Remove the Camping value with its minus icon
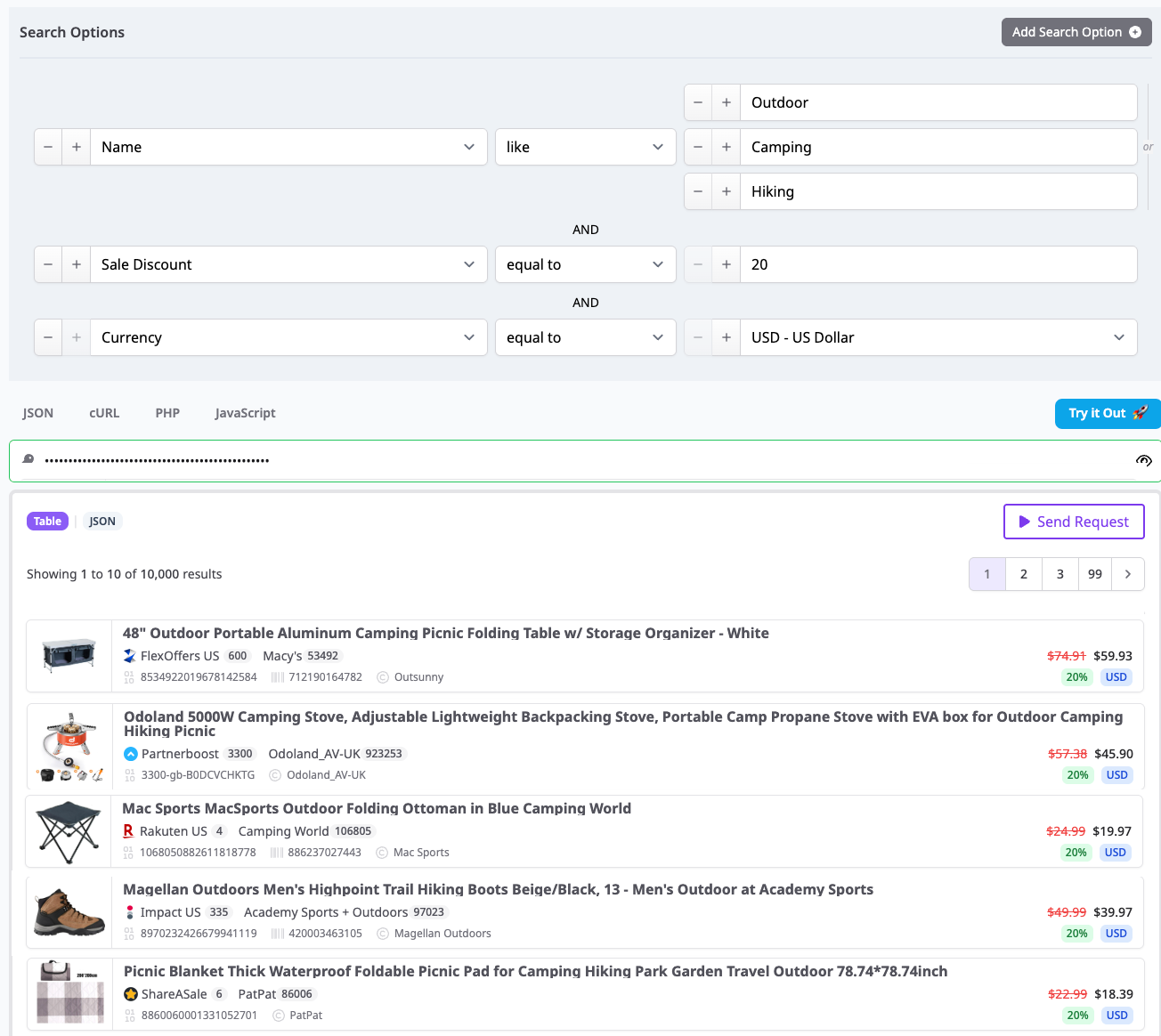1161x1036 pixels. pyautogui.click(x=698, y=147)
